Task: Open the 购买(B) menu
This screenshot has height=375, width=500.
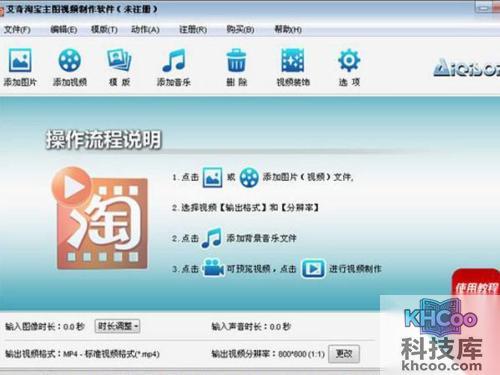Action: click(x=240, y=30)
